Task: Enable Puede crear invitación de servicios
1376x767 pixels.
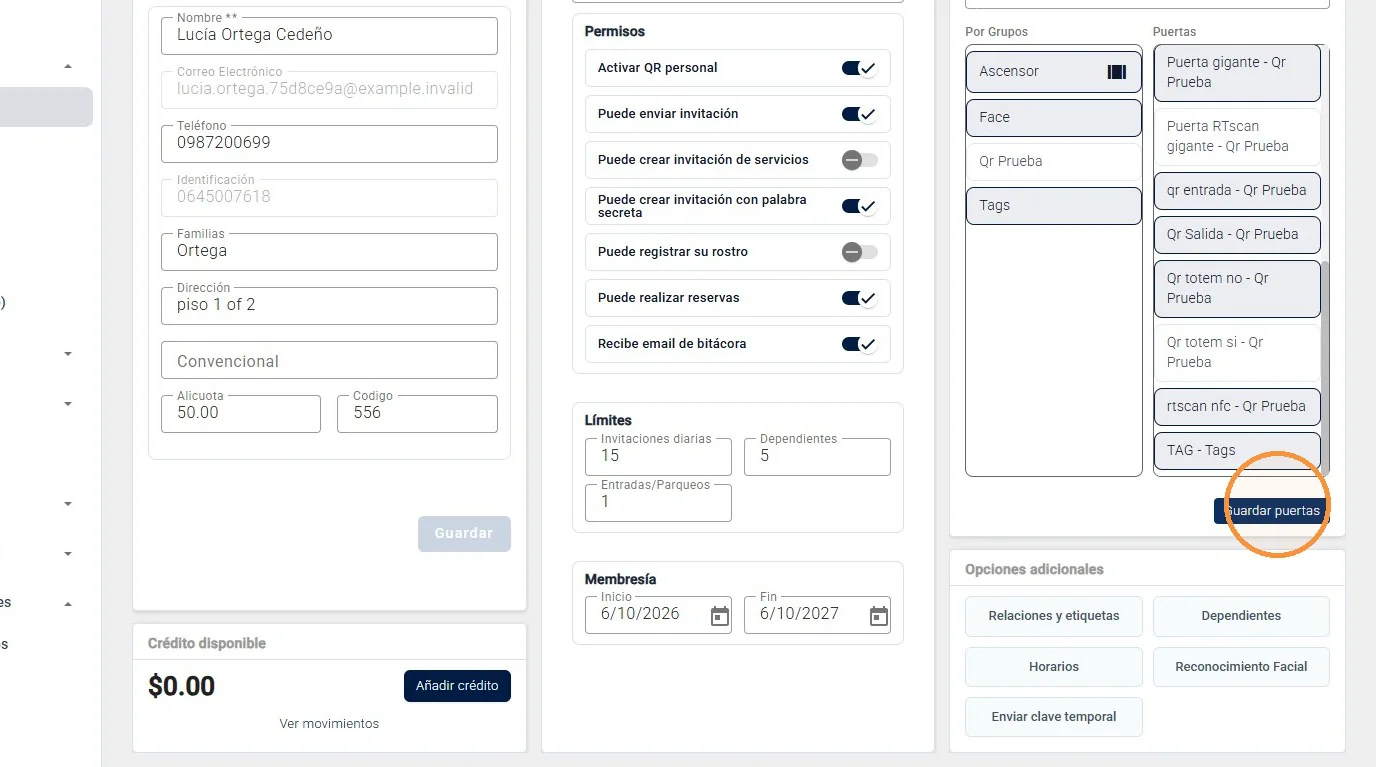Action: (859, 160)
